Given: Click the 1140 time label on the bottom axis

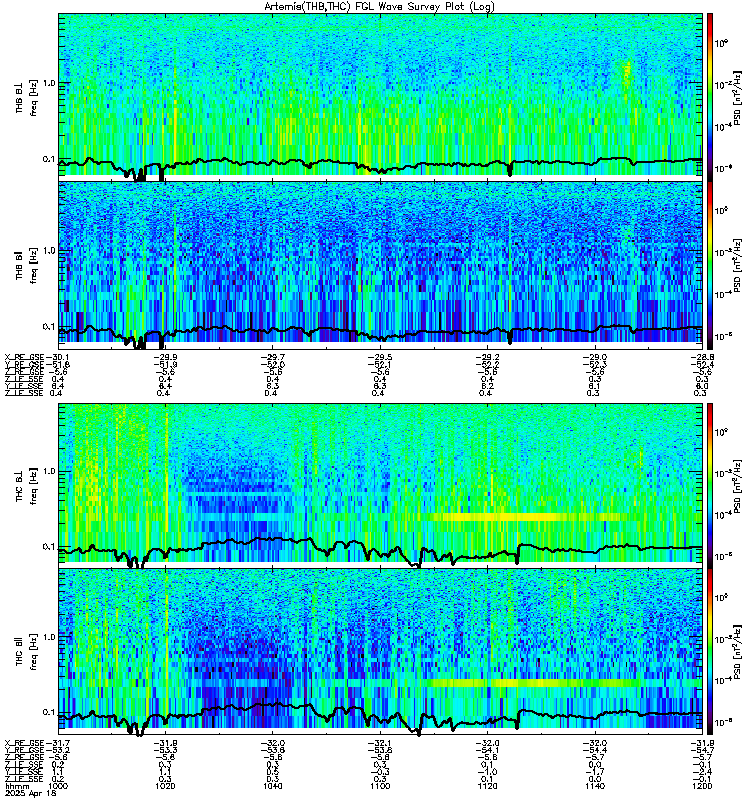Looking at the screenshot, I should [x=594, y=786].
